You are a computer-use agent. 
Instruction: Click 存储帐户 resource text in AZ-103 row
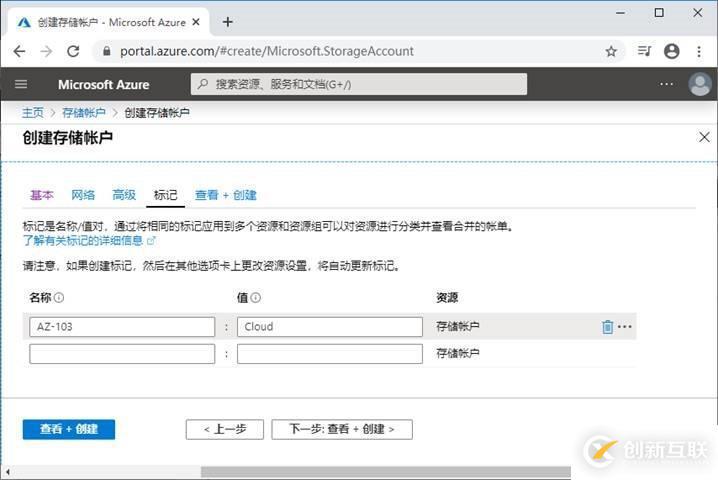pos(457,326)
